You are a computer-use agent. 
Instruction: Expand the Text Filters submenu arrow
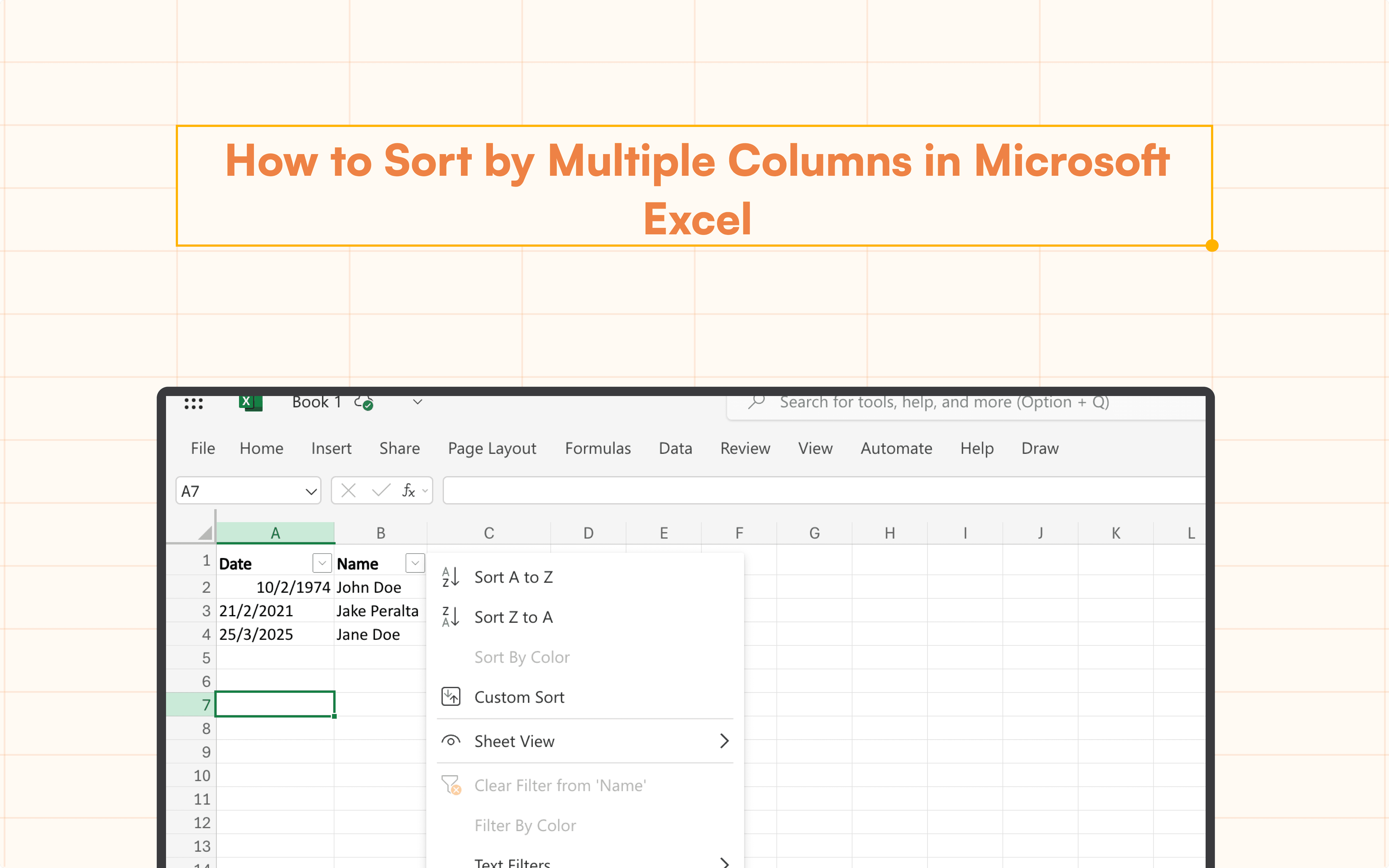click(x=724, y=862)
